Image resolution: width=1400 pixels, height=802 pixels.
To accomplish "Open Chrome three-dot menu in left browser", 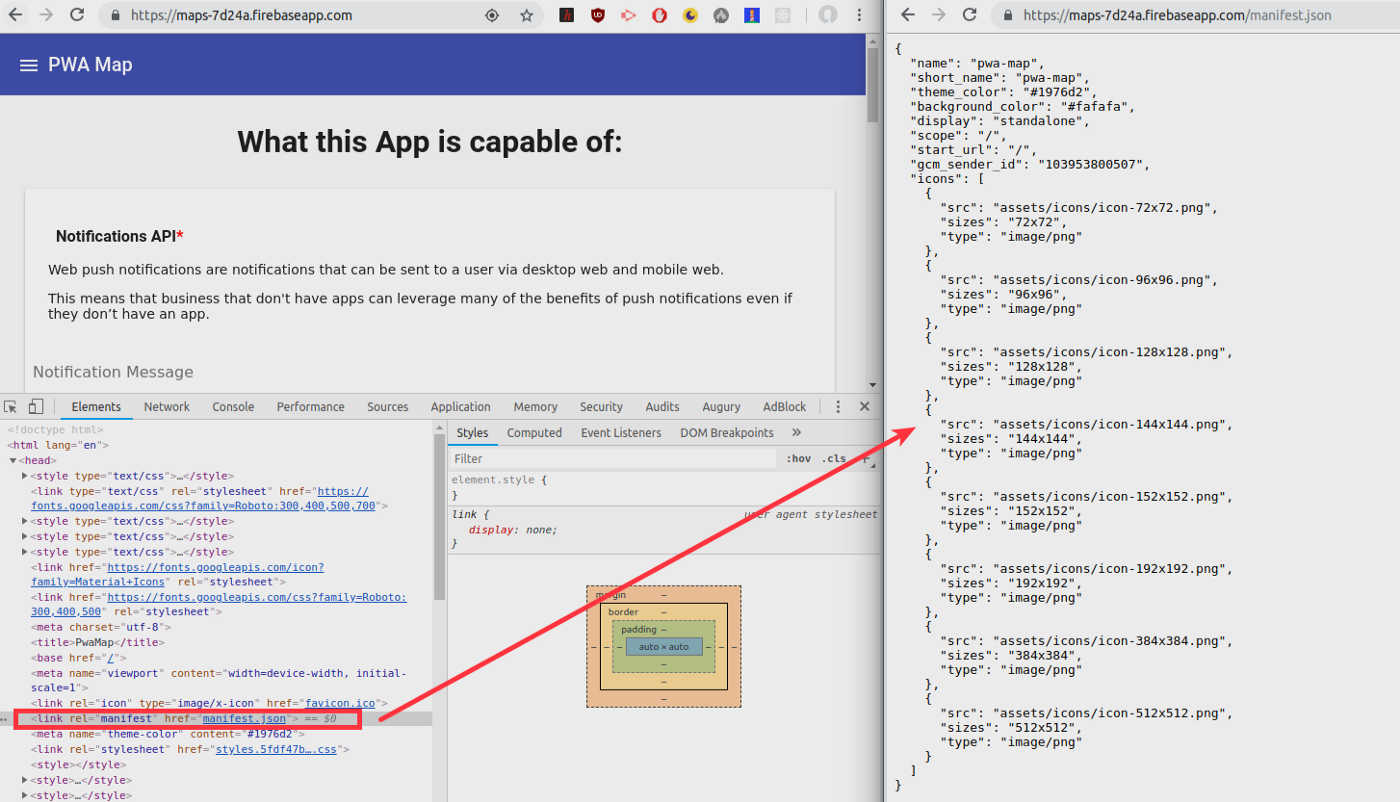I will tap(860, 16).
